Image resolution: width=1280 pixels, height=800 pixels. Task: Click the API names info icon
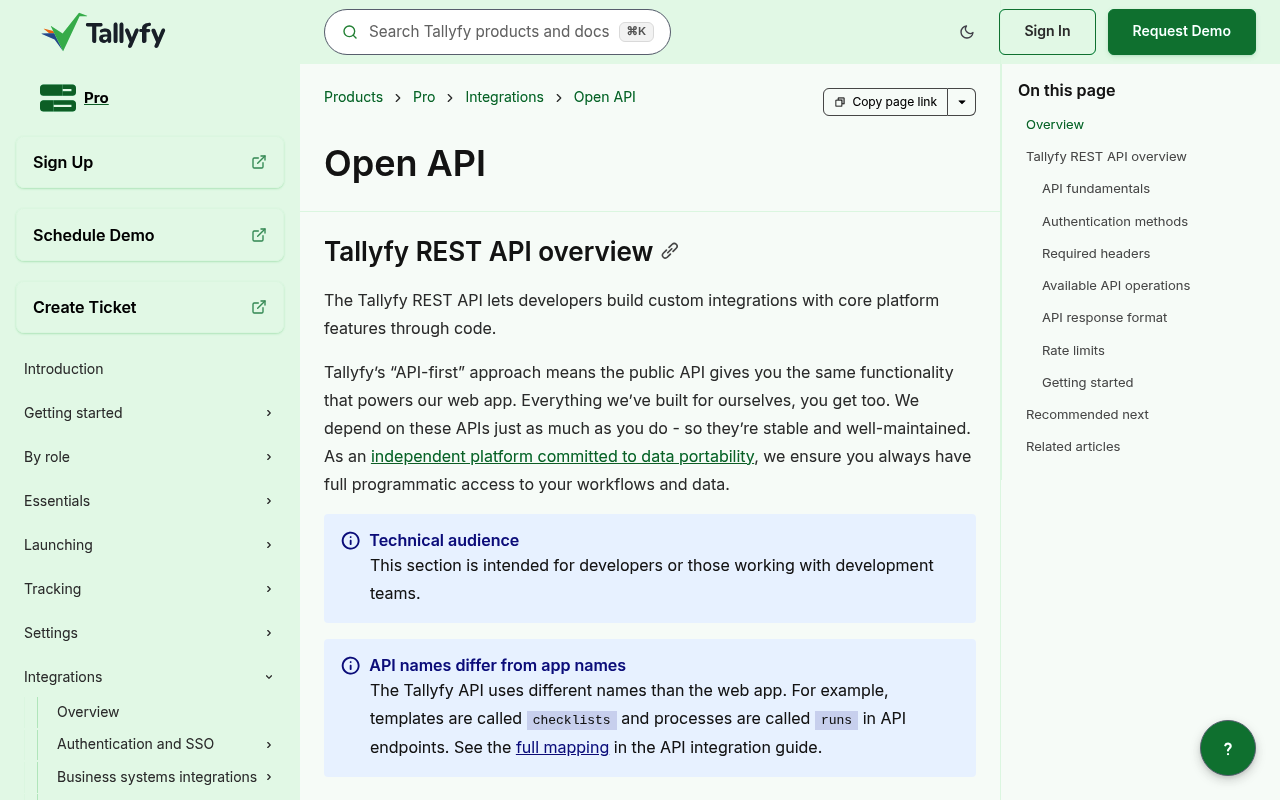coord(351,666)
